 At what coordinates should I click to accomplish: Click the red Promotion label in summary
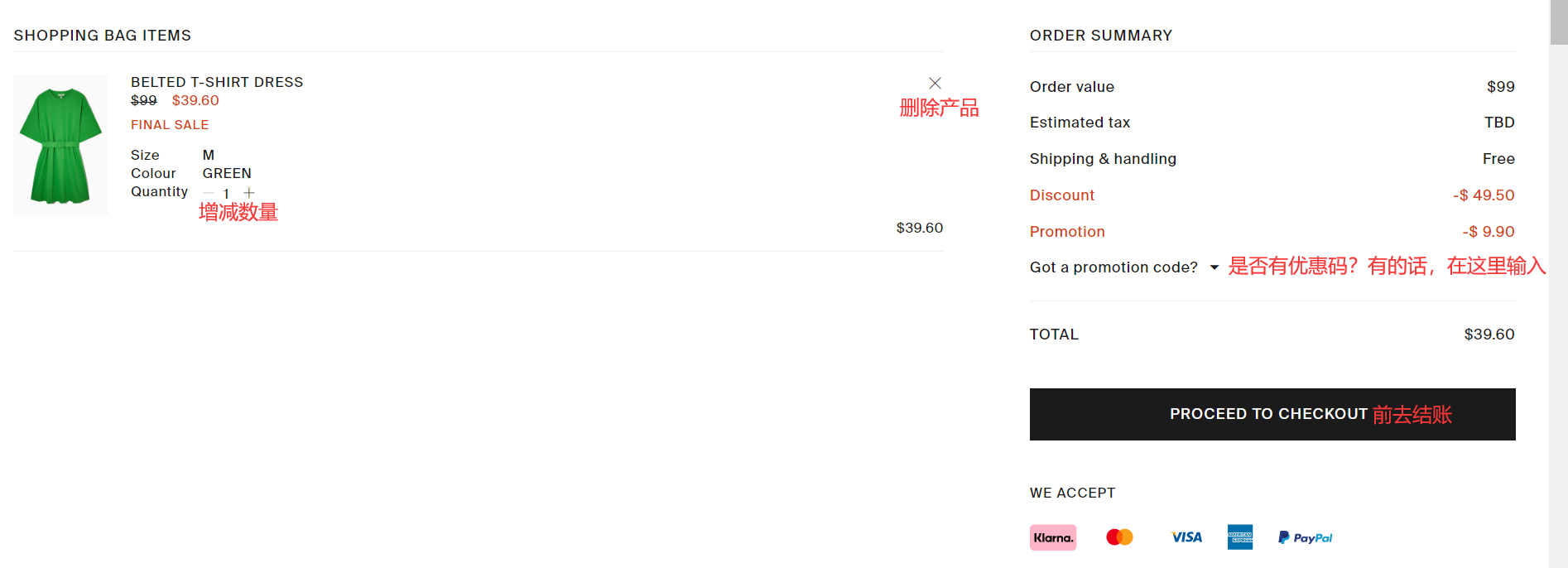point(1067,232)
